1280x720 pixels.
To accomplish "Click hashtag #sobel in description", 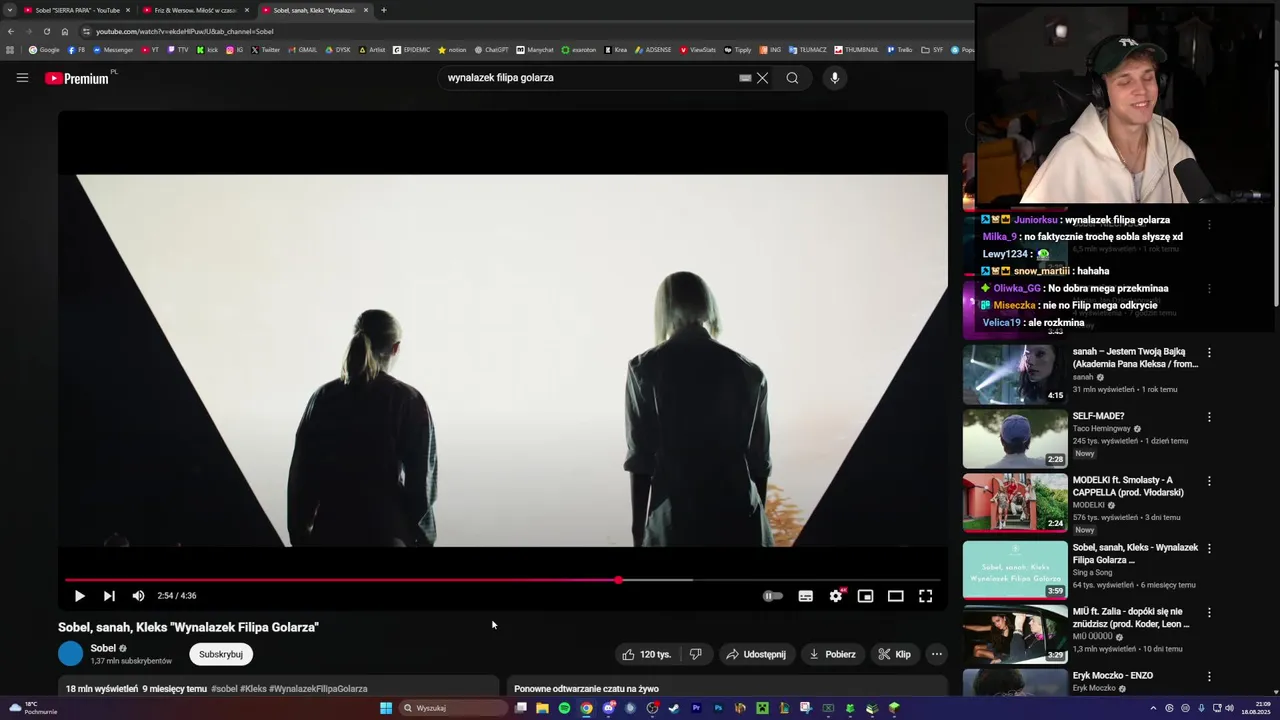I will pyautogui.click(x=224, y=689).
